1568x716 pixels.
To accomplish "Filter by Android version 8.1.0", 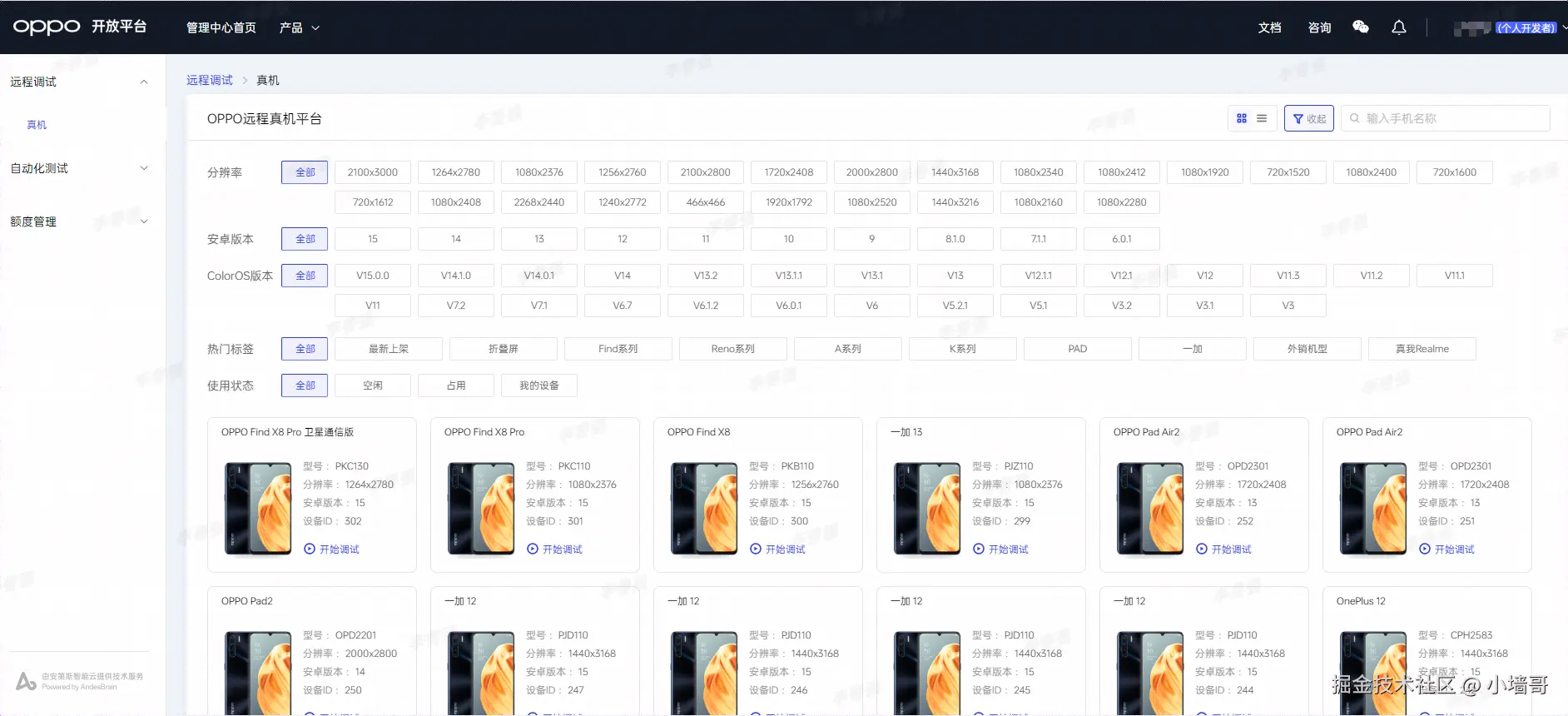I will pyautogui.click(x=955, y=239).
